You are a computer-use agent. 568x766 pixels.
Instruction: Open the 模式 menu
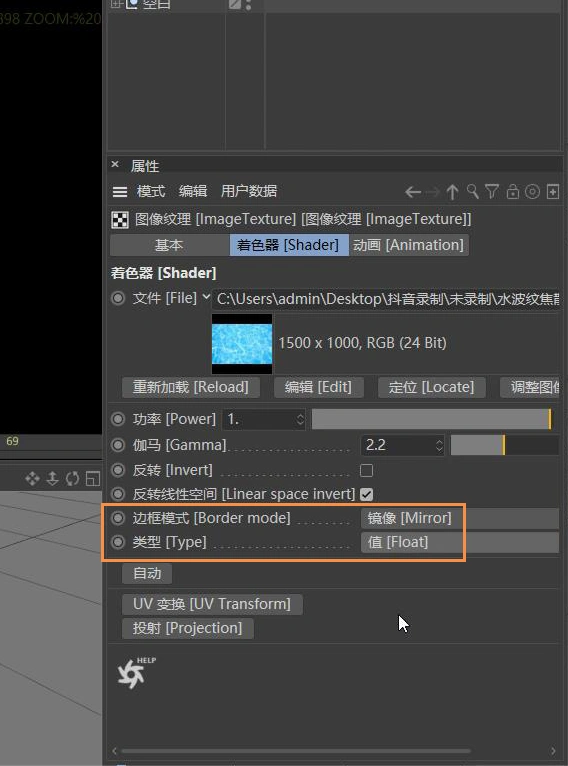(151, 191)
